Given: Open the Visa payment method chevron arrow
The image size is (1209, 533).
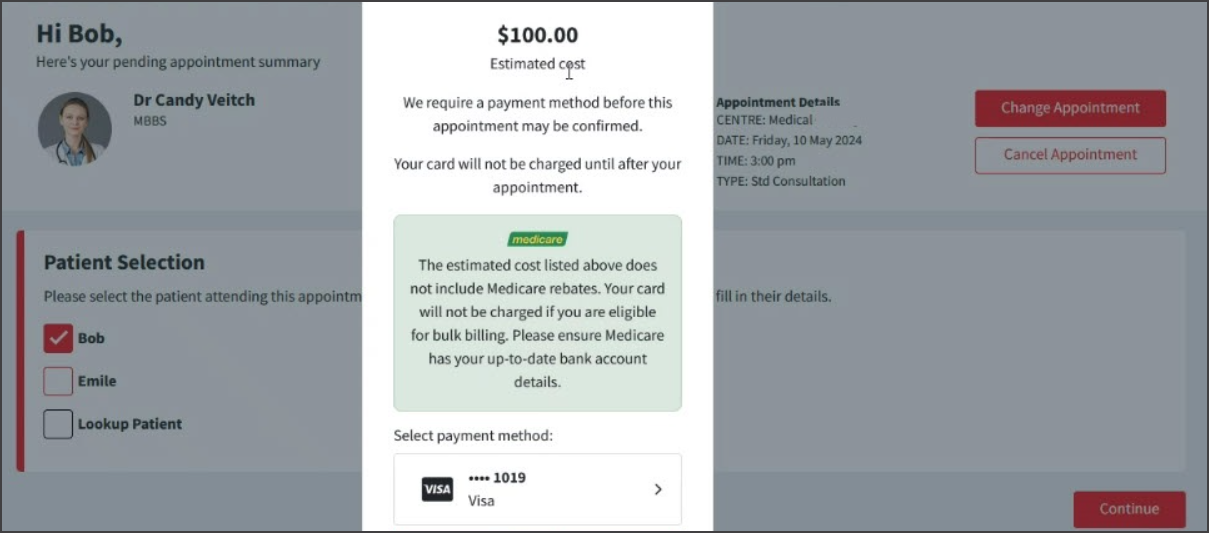Looking at the screenshot, I should [658, 489].
